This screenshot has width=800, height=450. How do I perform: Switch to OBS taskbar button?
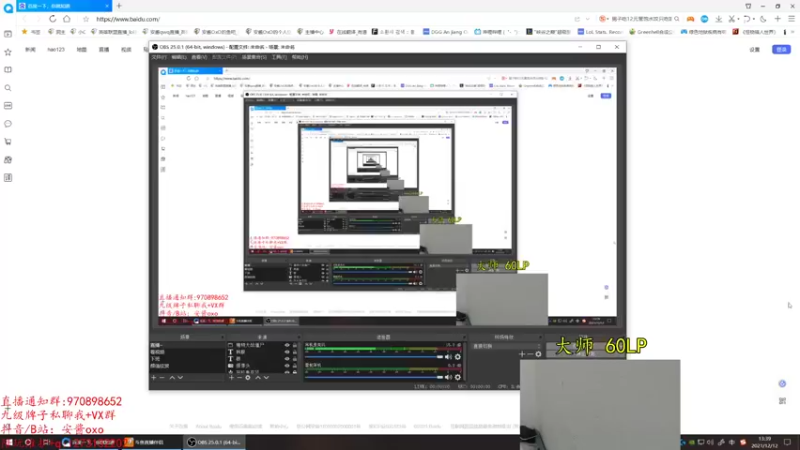pos(215,442)
